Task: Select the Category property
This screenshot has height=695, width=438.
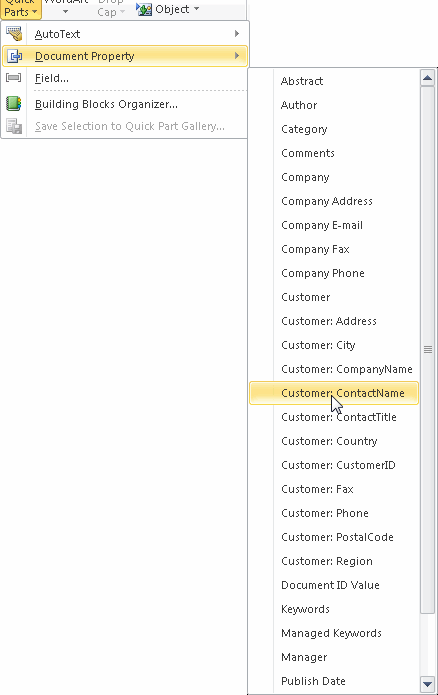Action: click(x=334, y=129)
